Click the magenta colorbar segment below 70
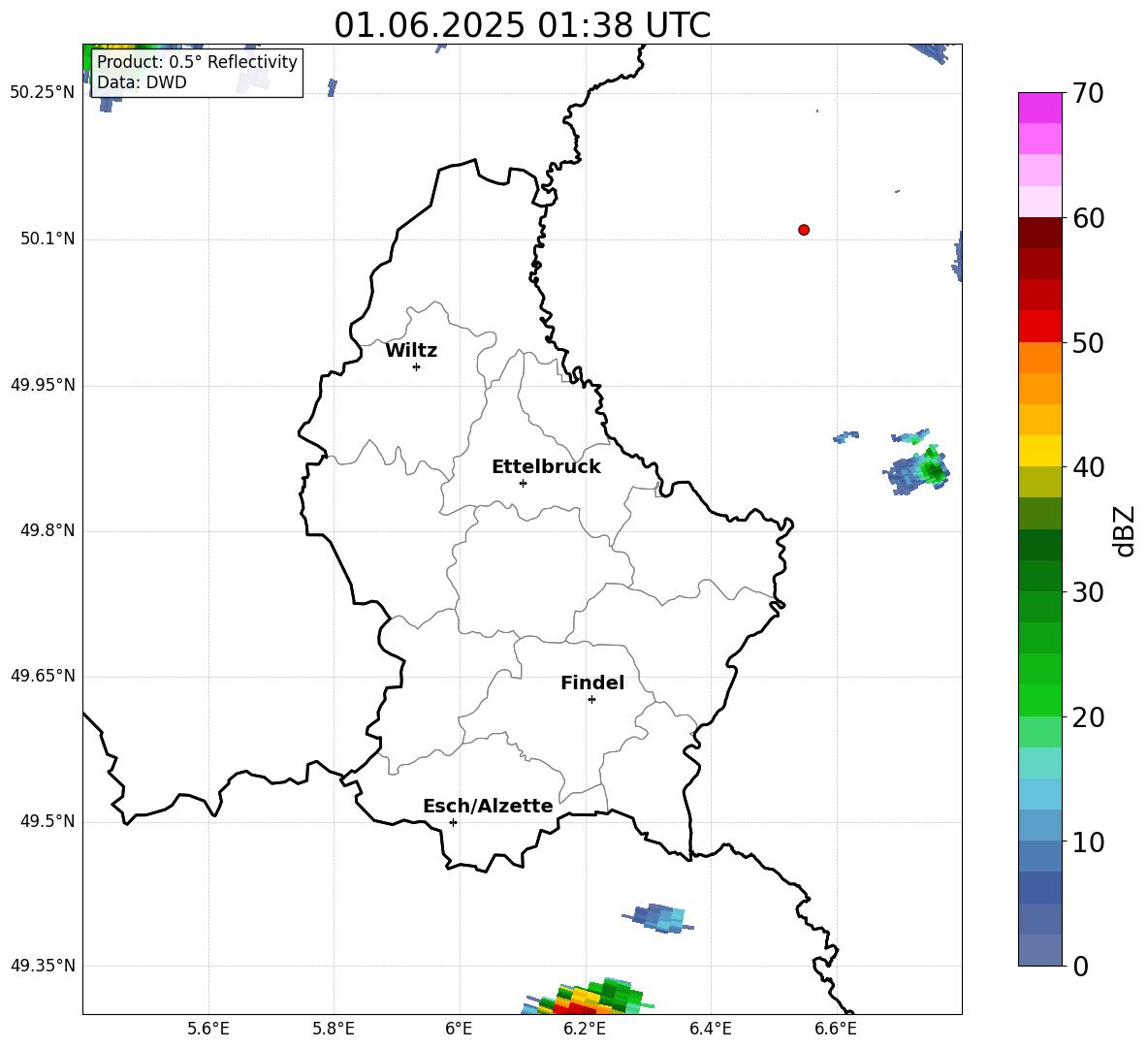 coord(1039,109)
